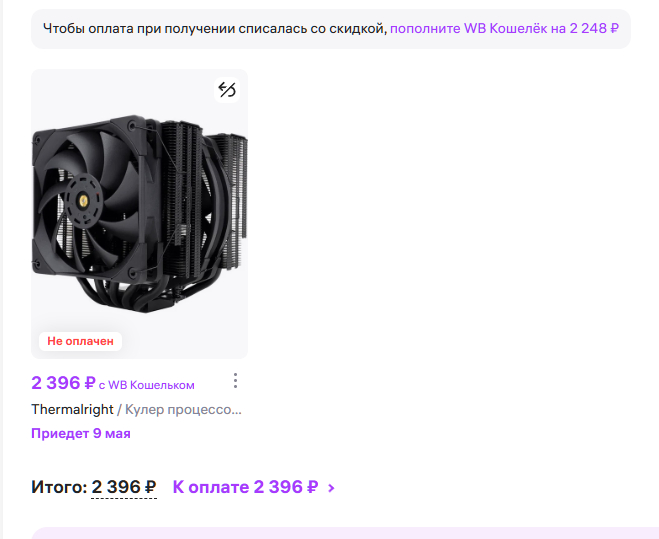
Task: Click the purple 2 396 ₽ product price
Action: [63, 383]
